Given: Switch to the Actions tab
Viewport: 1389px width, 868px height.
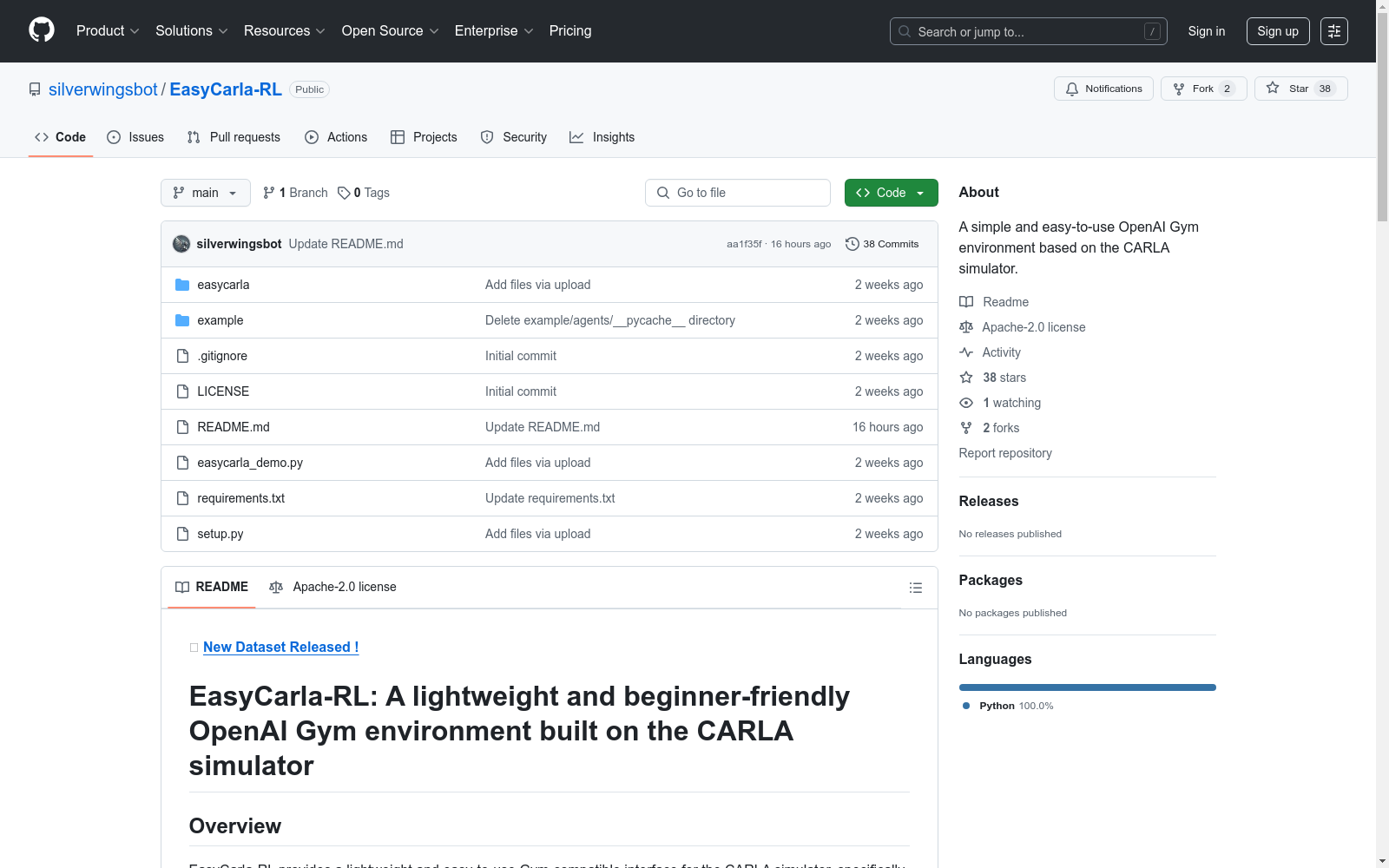Looking at the screenshot, I should point(336,137).
